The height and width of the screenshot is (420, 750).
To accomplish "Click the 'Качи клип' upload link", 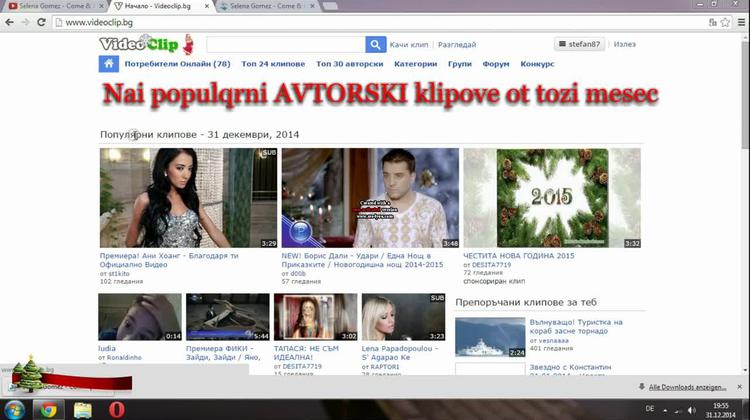I will 409,45.
